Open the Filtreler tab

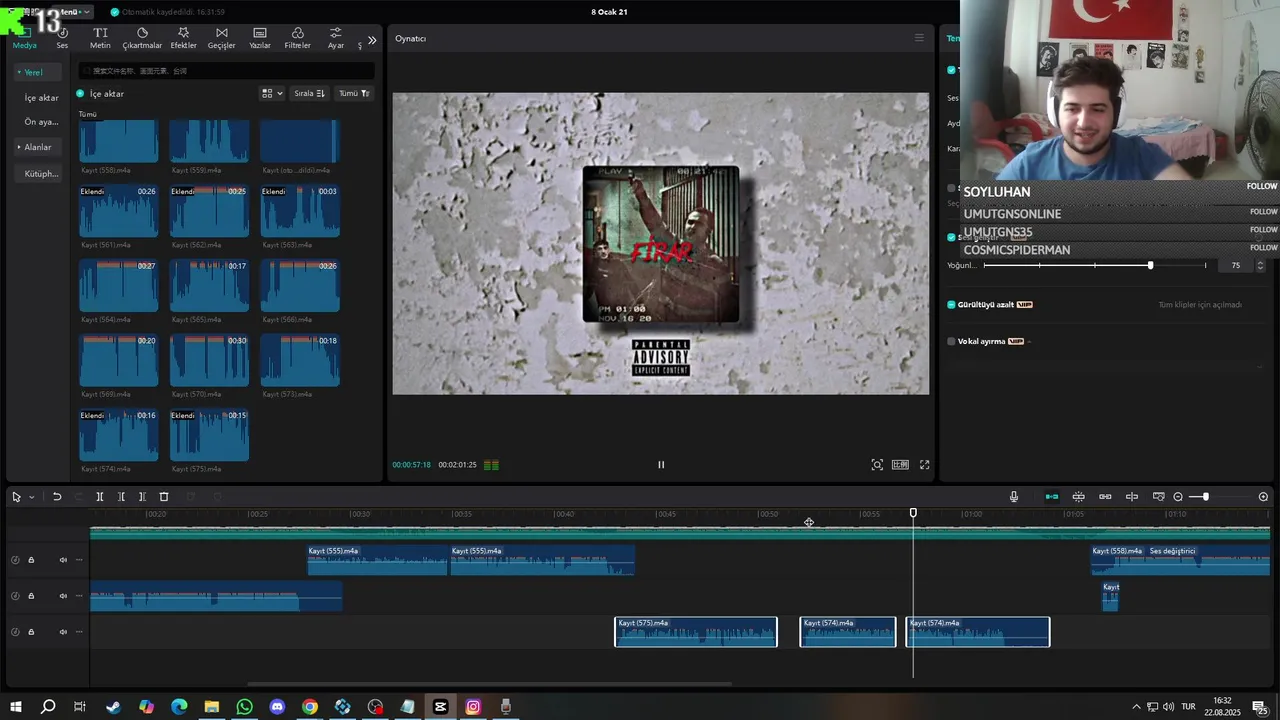coord(297,38)
